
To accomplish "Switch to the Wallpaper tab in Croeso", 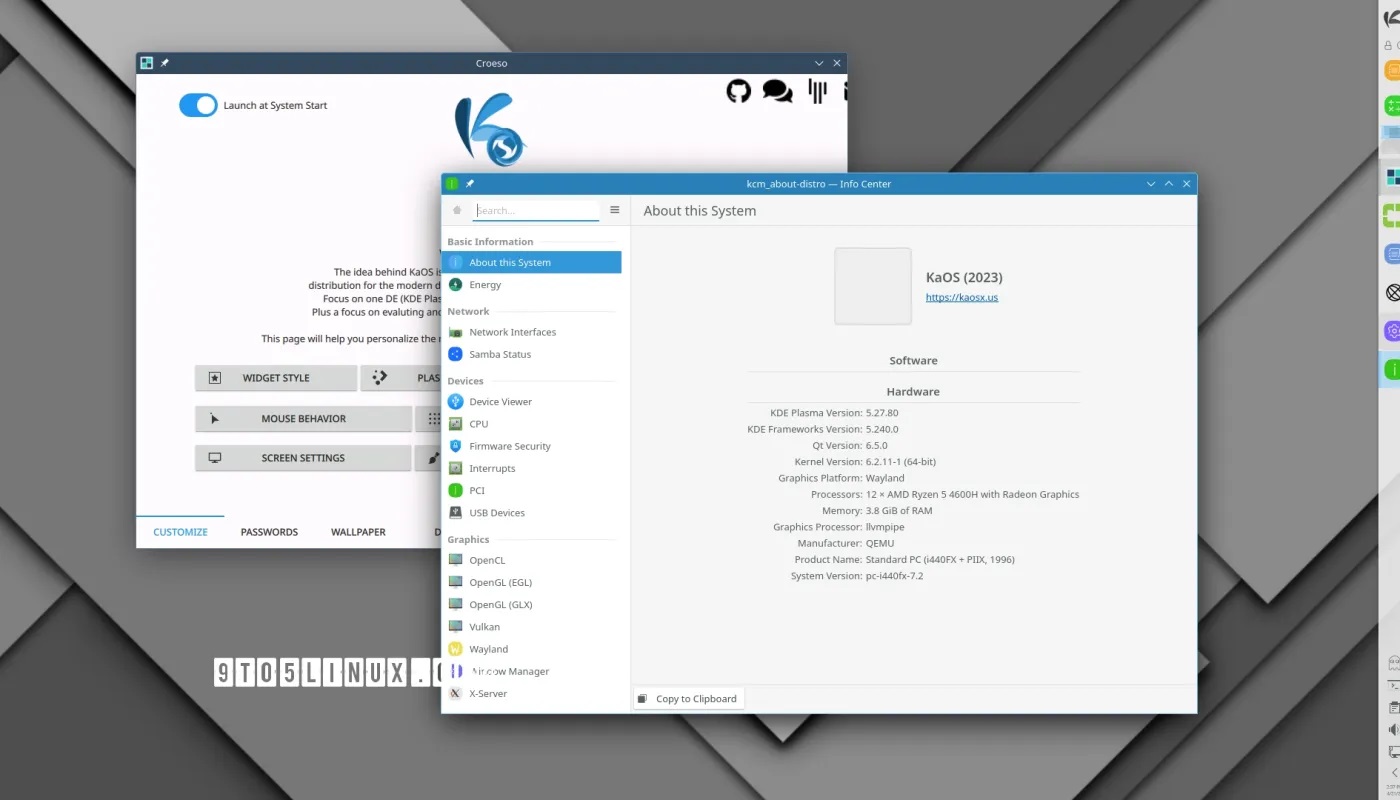I will tap(357, 531).
